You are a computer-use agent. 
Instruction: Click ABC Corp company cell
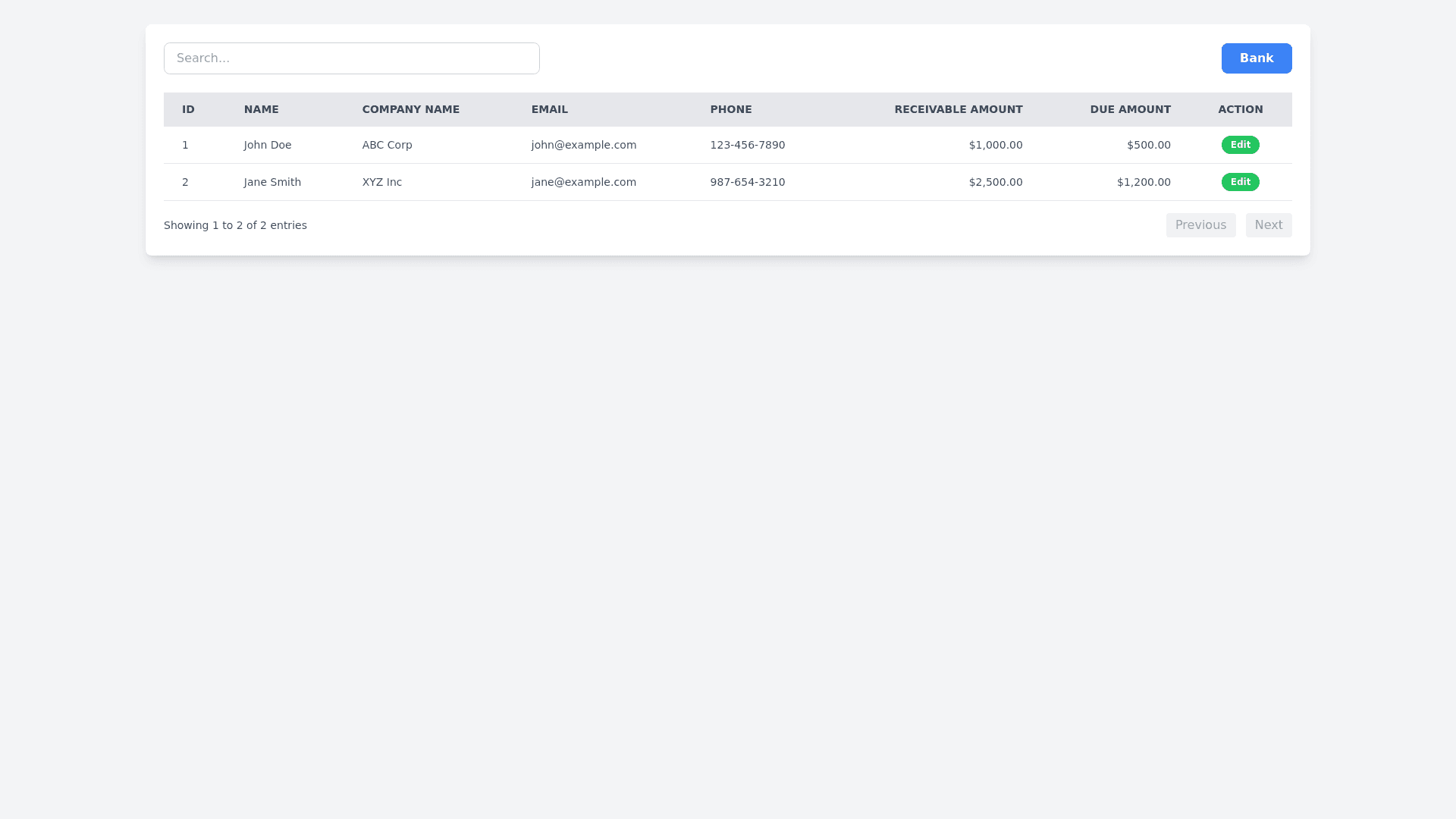click(387, 145)
